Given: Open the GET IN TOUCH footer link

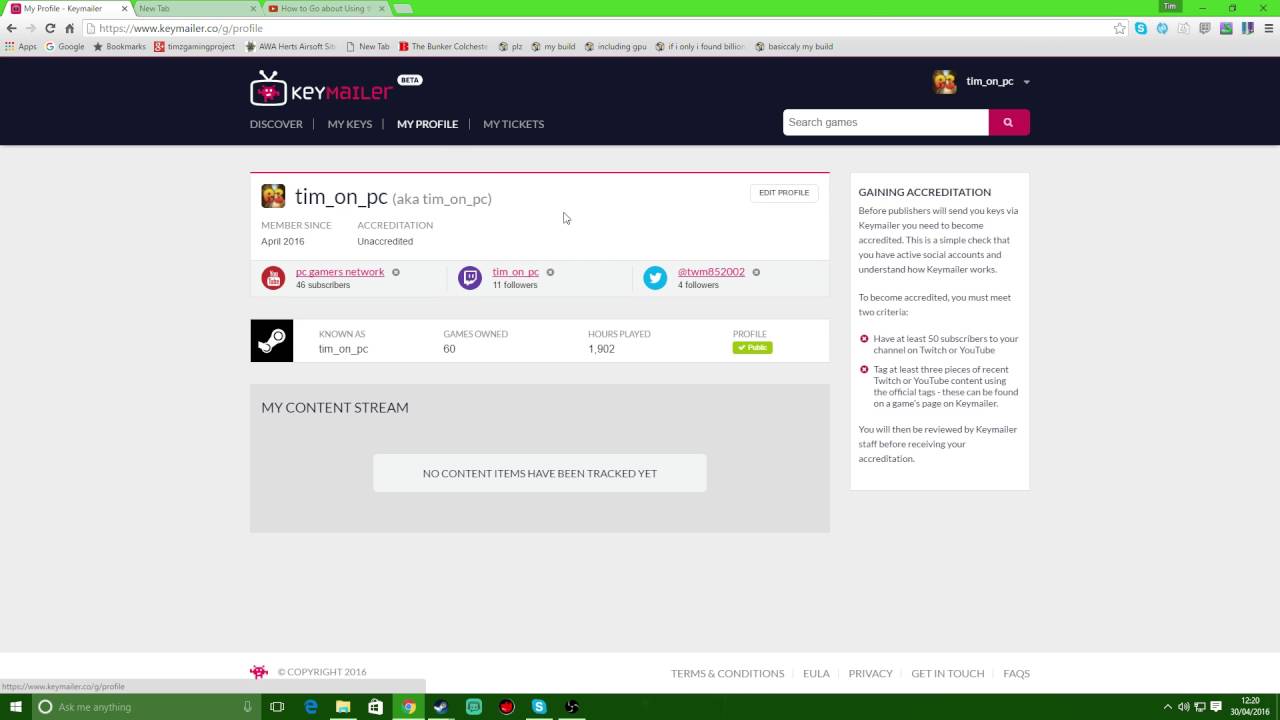Looking at the screenshot, I should pos(947,673).
